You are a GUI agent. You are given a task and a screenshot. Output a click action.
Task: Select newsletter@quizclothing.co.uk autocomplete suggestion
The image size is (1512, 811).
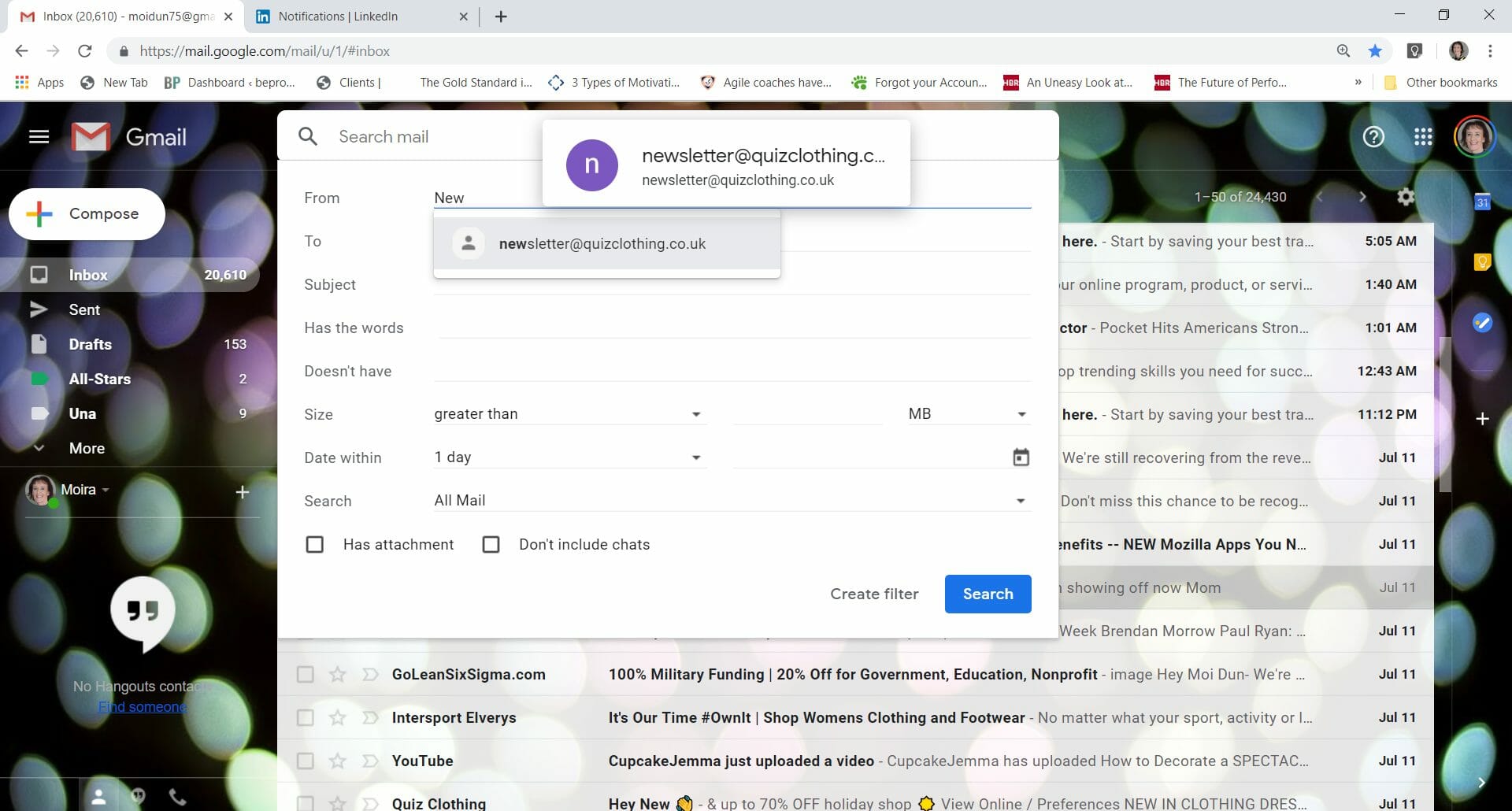(607, 244)
